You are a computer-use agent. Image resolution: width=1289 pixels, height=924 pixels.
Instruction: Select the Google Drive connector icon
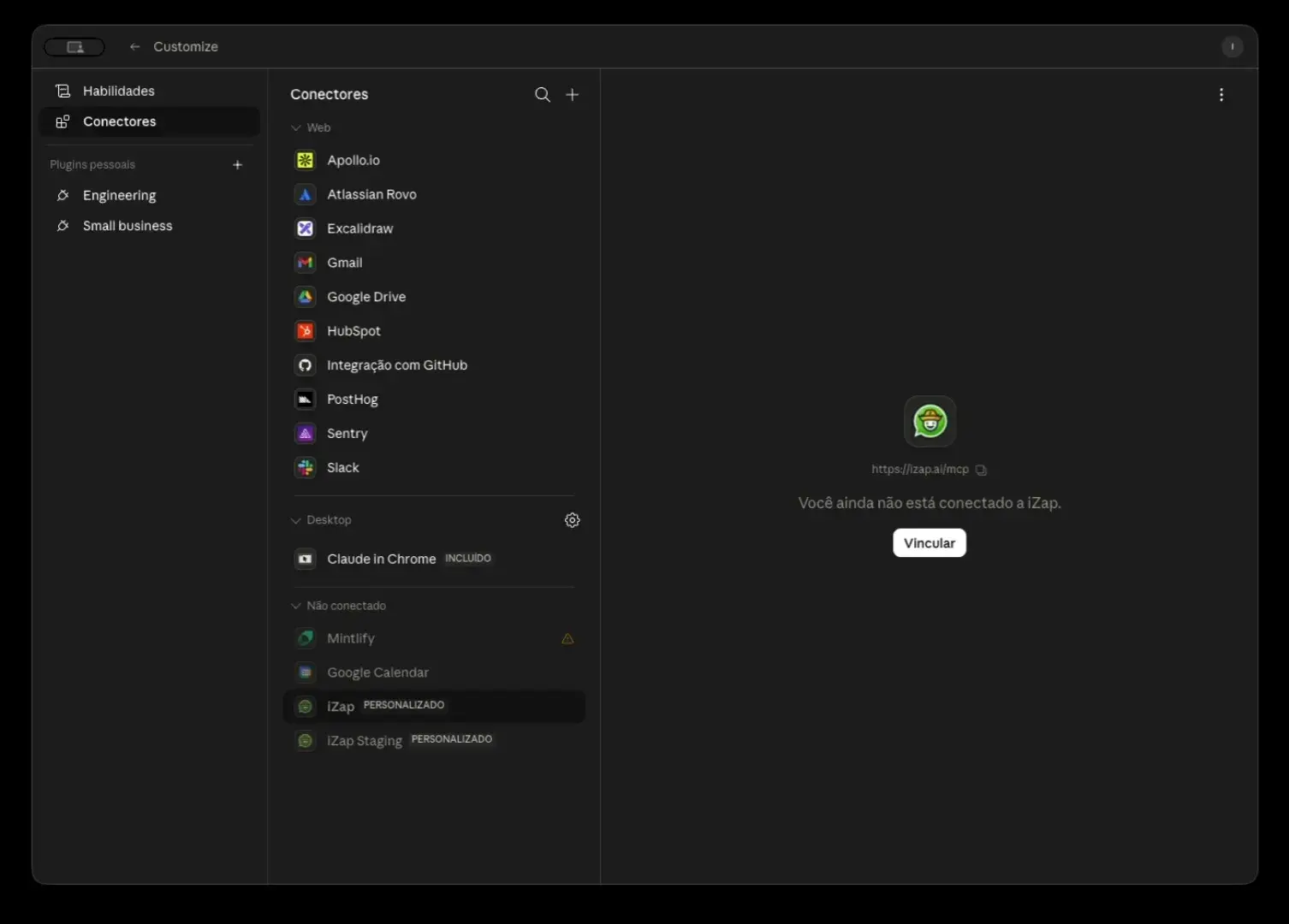(306, 297)
